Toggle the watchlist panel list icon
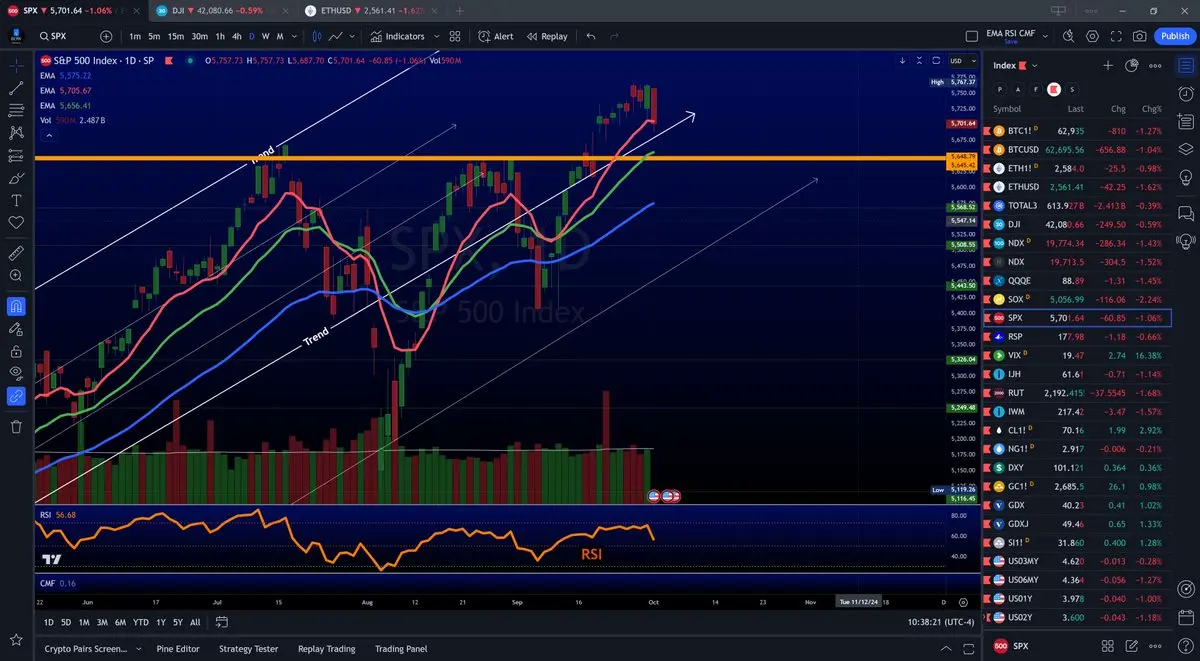1200x661 pixels. coord(1185,65)
